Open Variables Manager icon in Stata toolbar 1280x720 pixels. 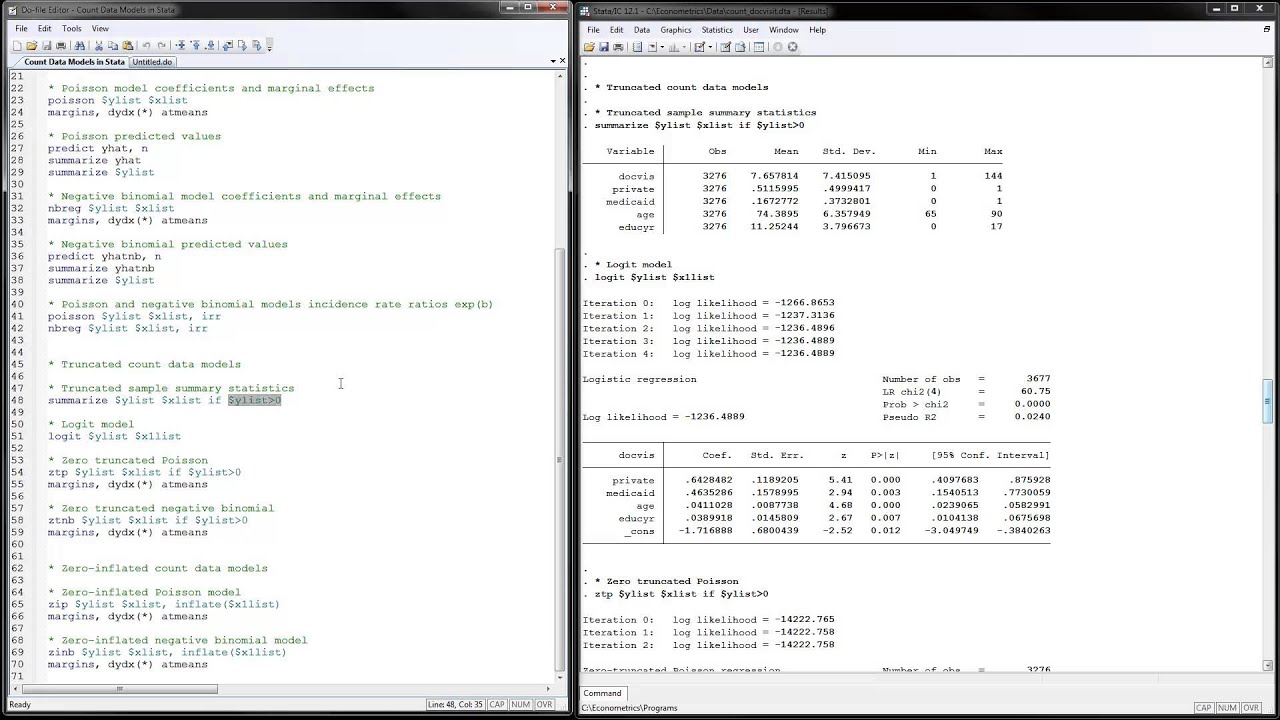[x=758, y=47]
